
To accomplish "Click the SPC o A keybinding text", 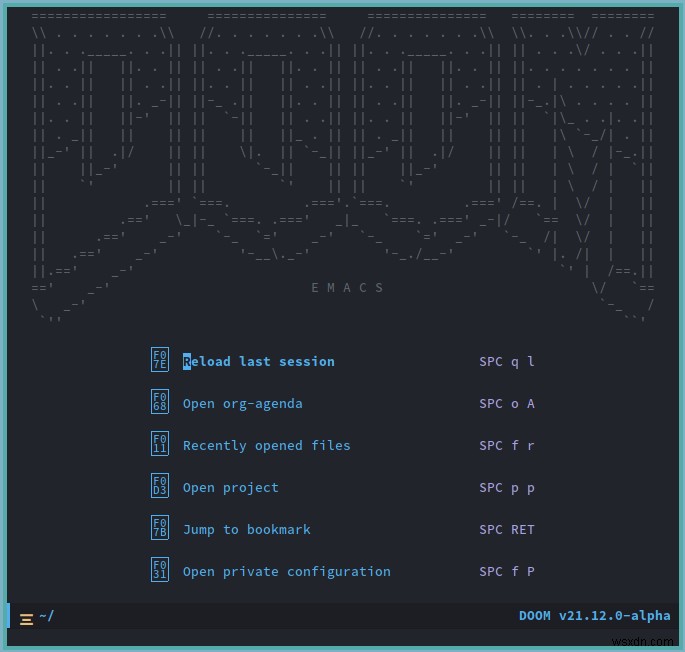I will point(507,403).
